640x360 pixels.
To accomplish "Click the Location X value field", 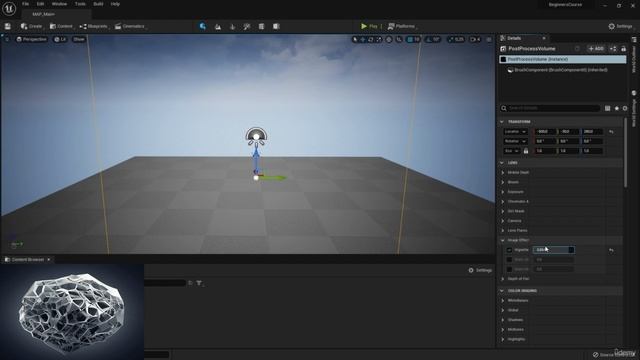I will (545, 131).
